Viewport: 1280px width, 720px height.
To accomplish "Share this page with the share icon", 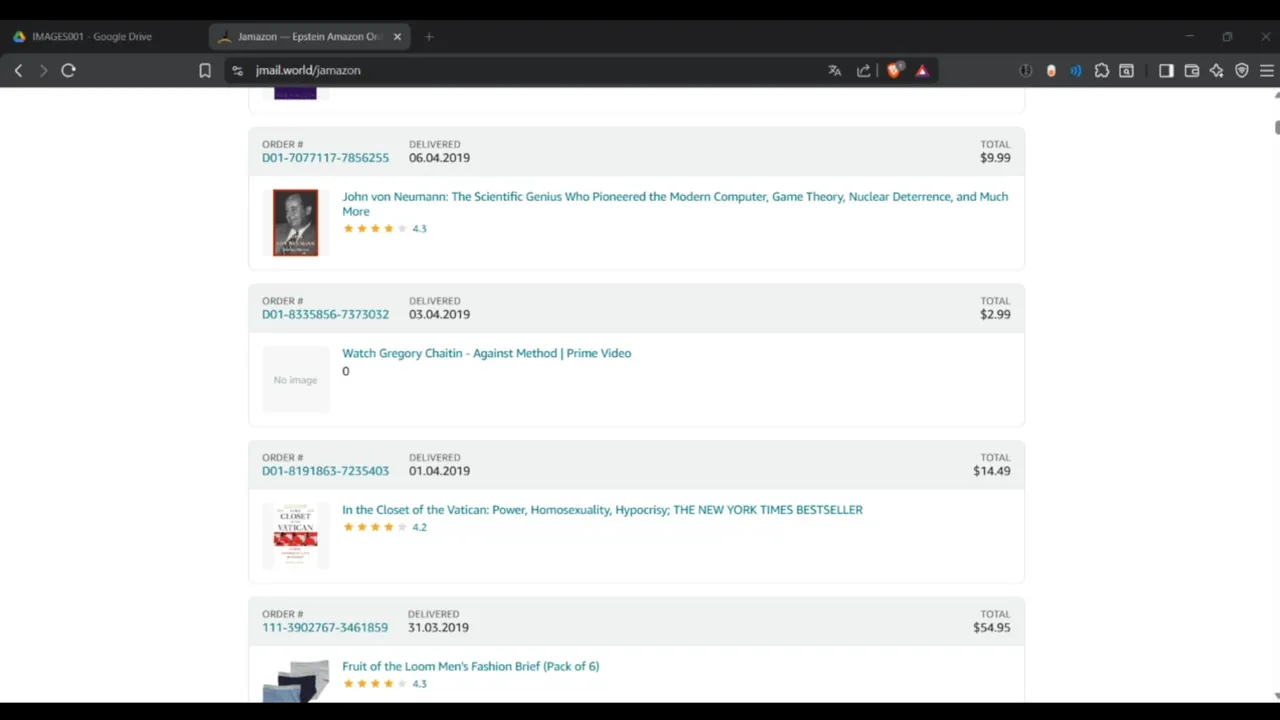I will click(x=864, y=71).
